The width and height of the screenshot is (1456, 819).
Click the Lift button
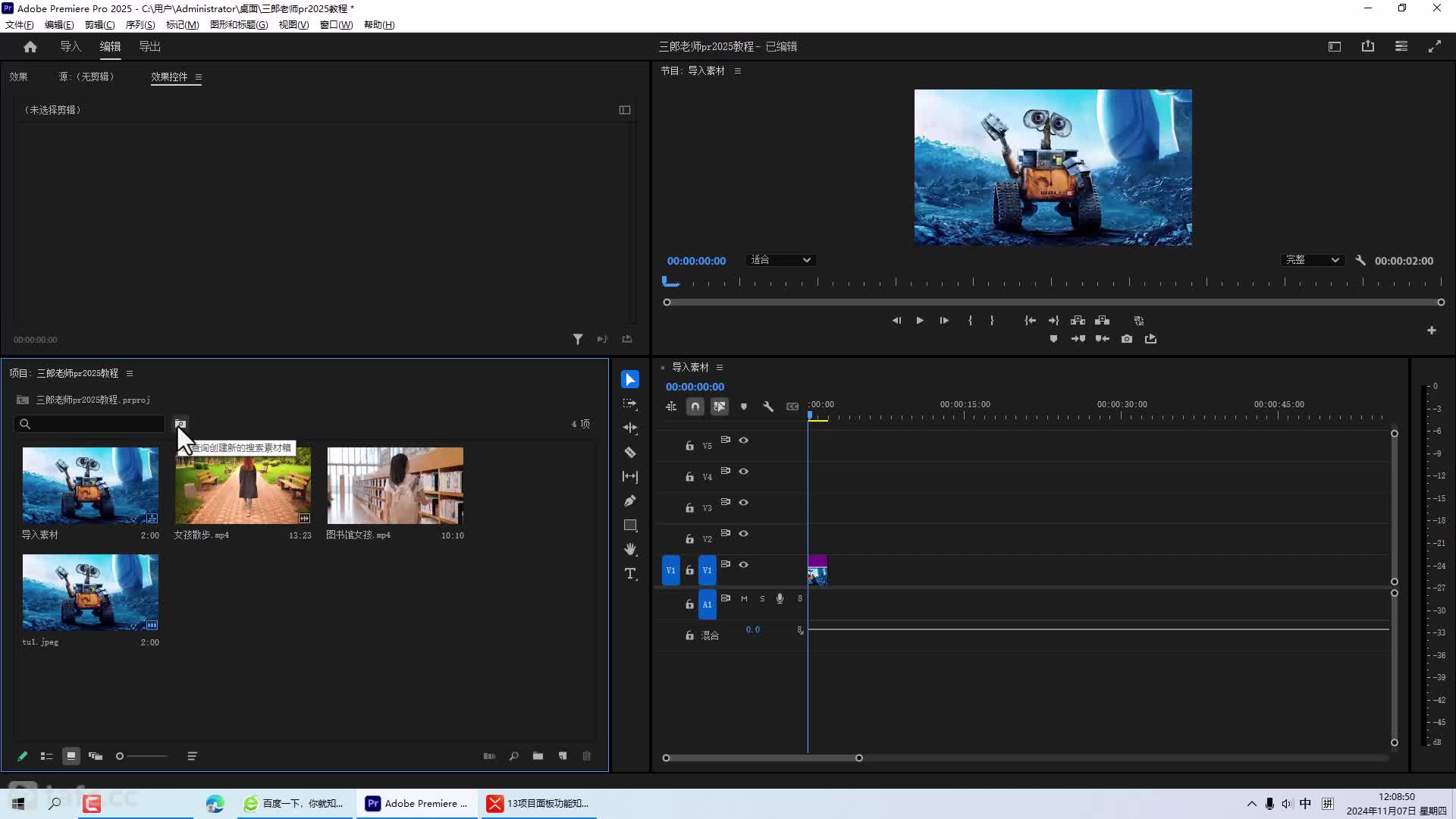(x=1078, y=320)
